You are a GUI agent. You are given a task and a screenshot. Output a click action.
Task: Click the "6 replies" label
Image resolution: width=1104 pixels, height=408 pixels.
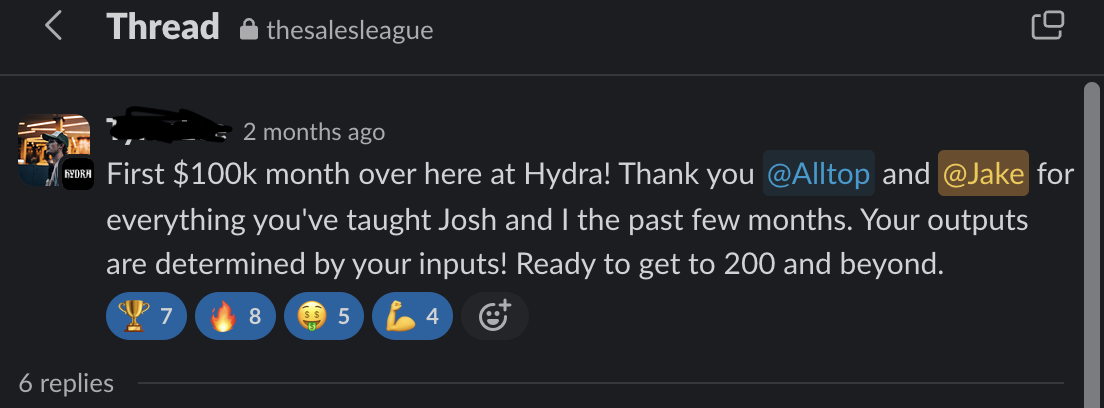coord(66,383)
